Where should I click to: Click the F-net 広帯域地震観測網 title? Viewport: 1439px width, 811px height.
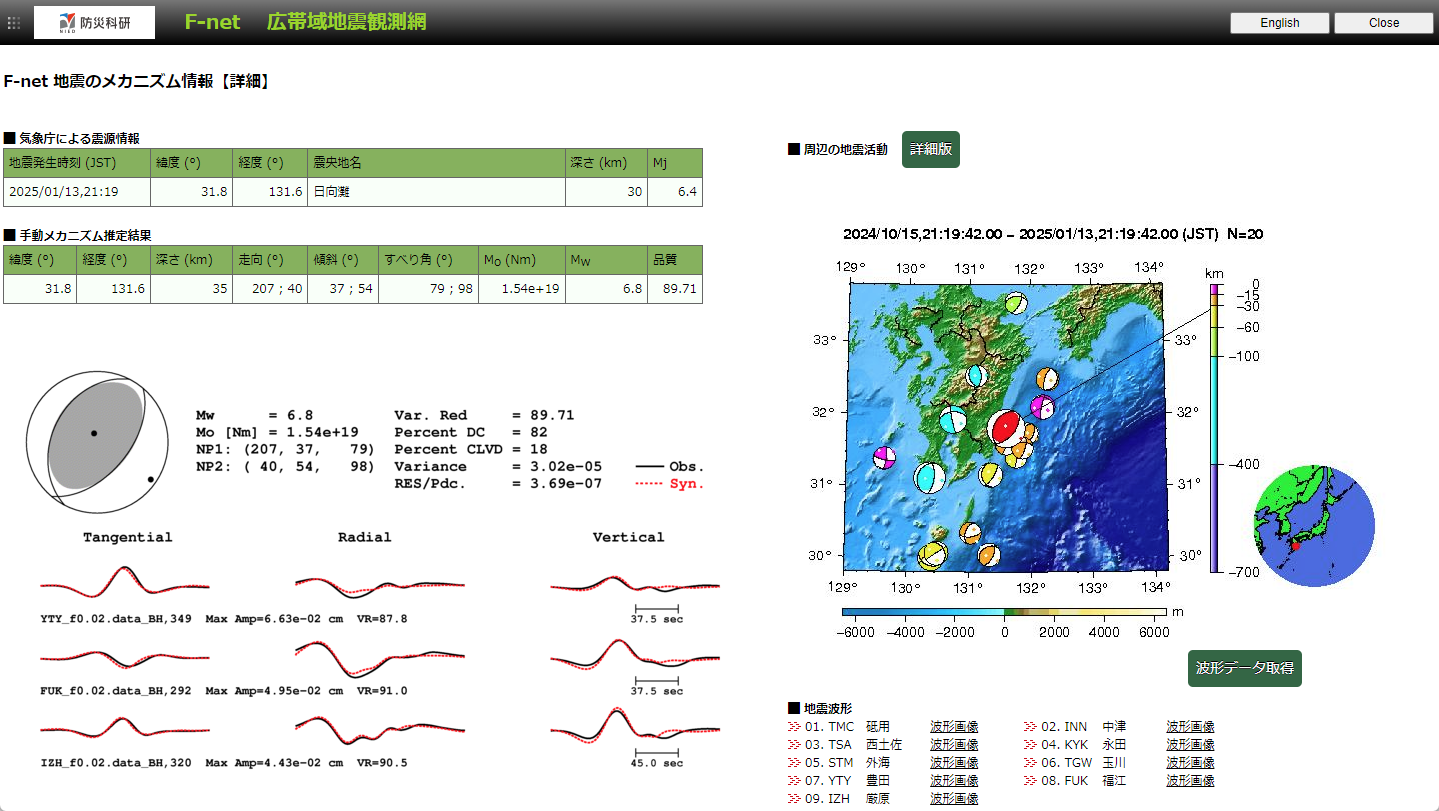coord(305,22)
